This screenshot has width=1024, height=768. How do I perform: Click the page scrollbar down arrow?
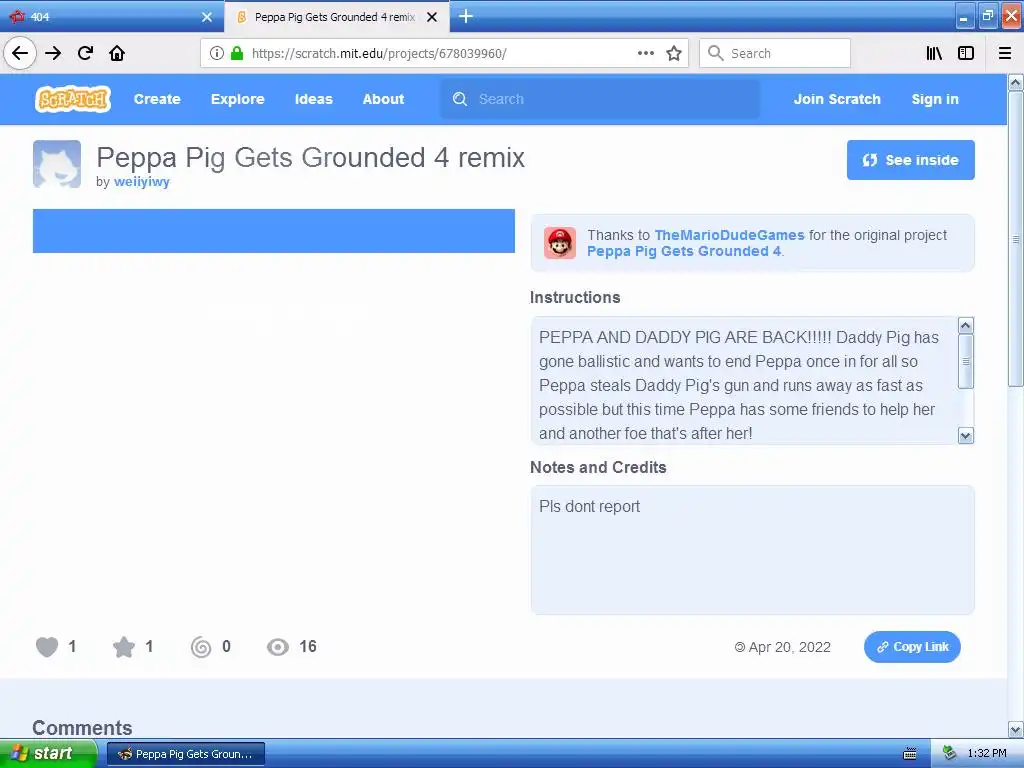pos(1015,729)
